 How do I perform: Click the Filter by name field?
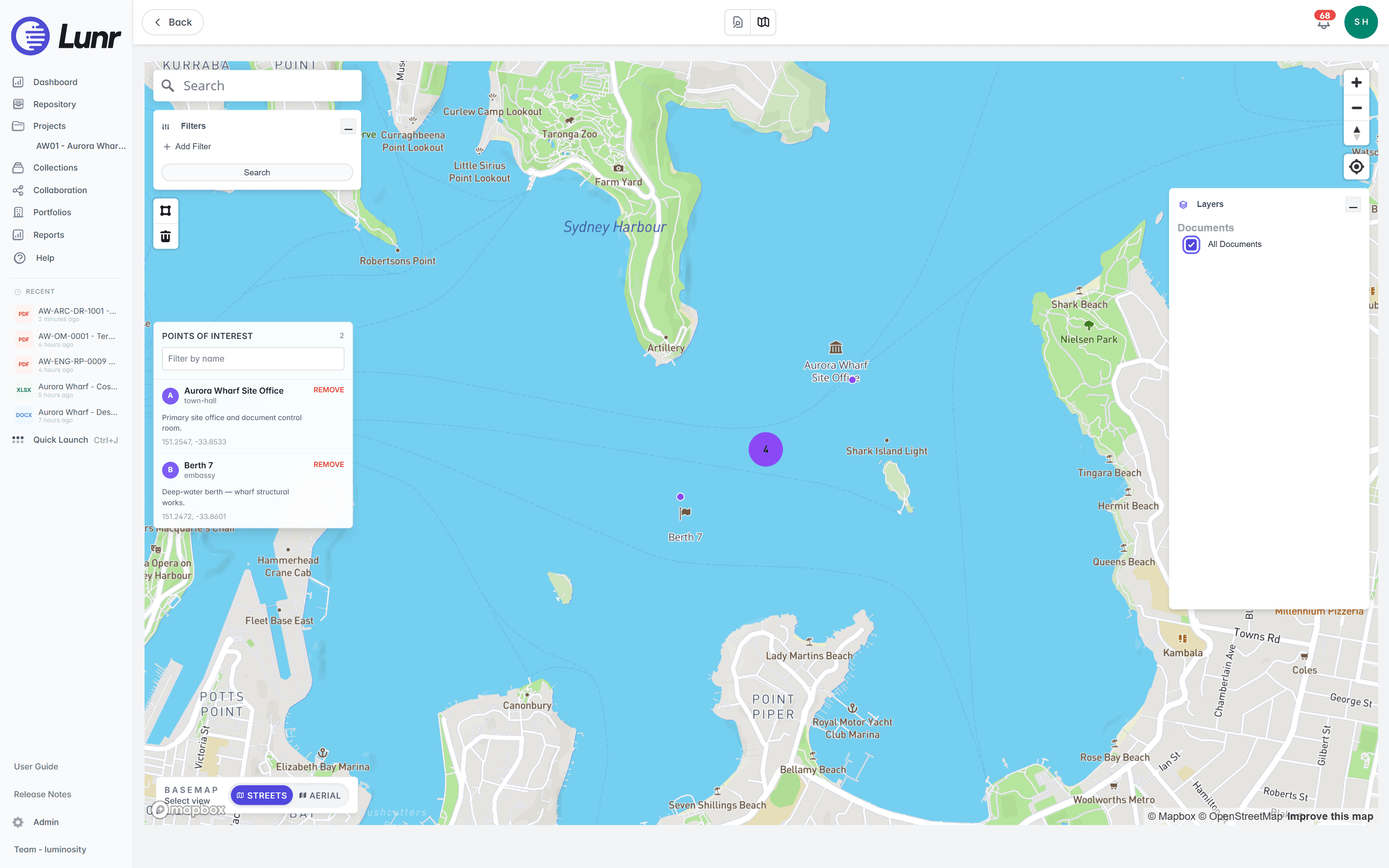coord(253,358)
